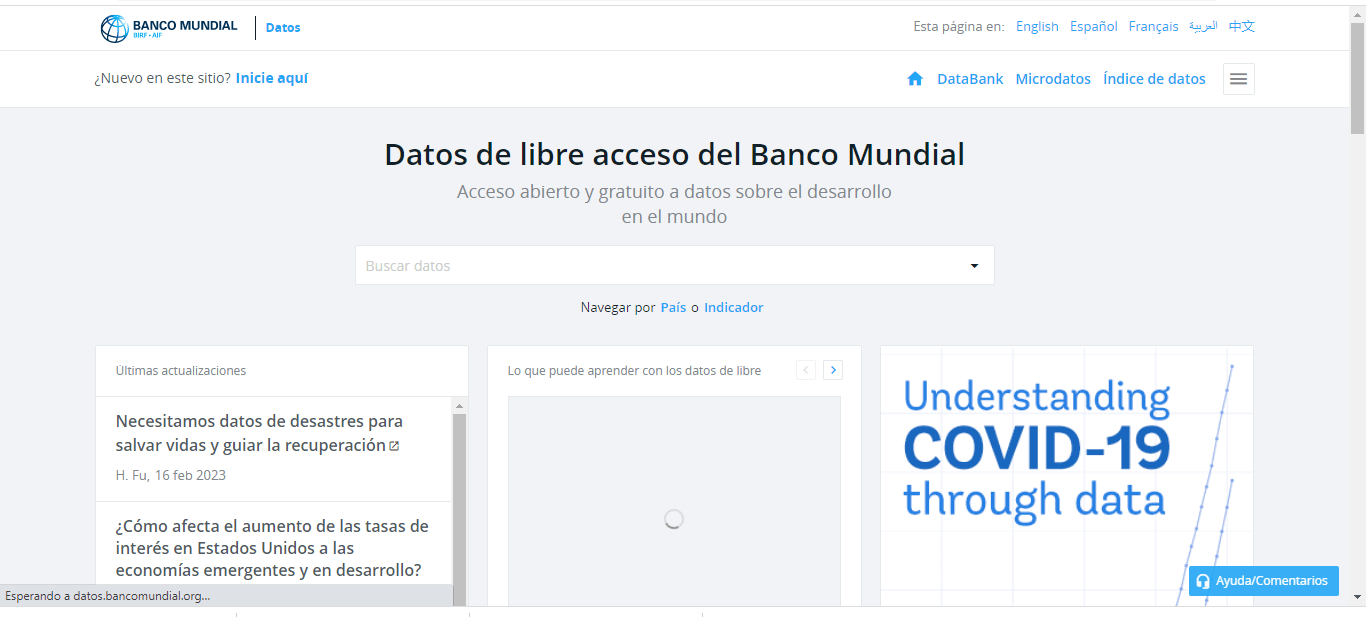This screenshot has height=617, width=1366.
Task: Click the updates list scroll up arrow
Action: [x=460, y=406]
